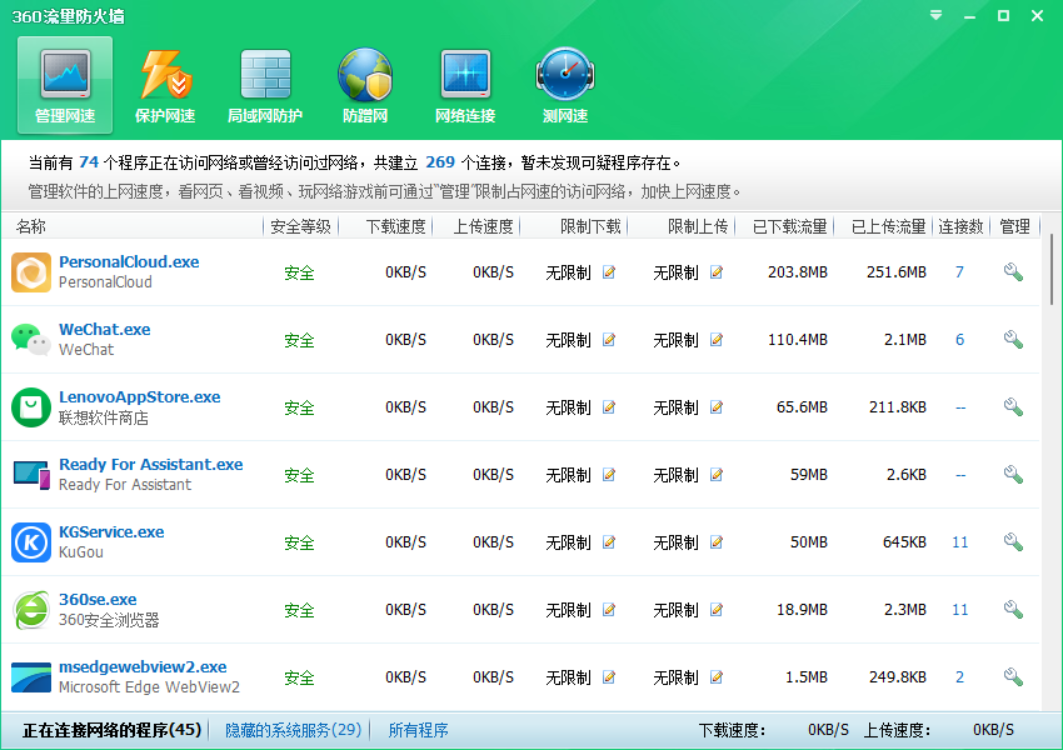Open manage wrench for LenovoAppStore.exe
1063x750 pixels.
[1014, 407]
